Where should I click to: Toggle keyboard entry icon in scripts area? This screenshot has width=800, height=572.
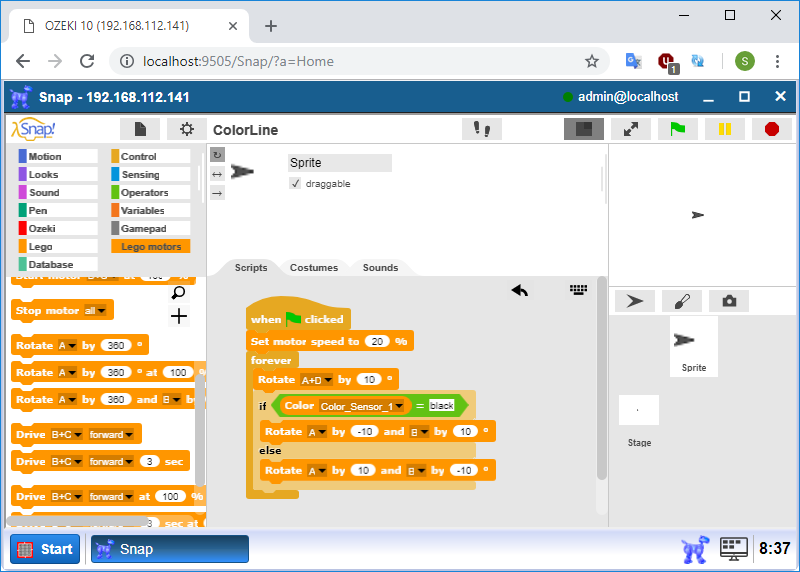tap(578, 290)
